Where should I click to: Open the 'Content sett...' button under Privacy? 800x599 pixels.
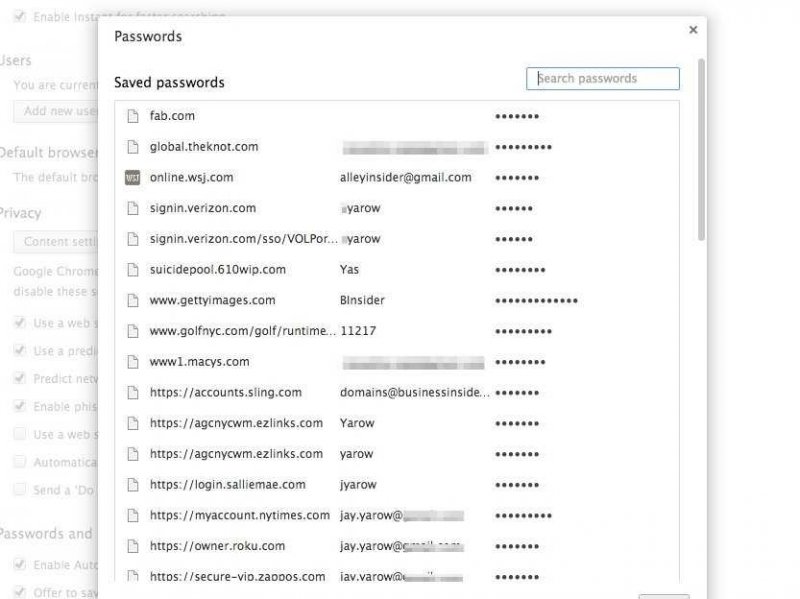pos(56,241)
